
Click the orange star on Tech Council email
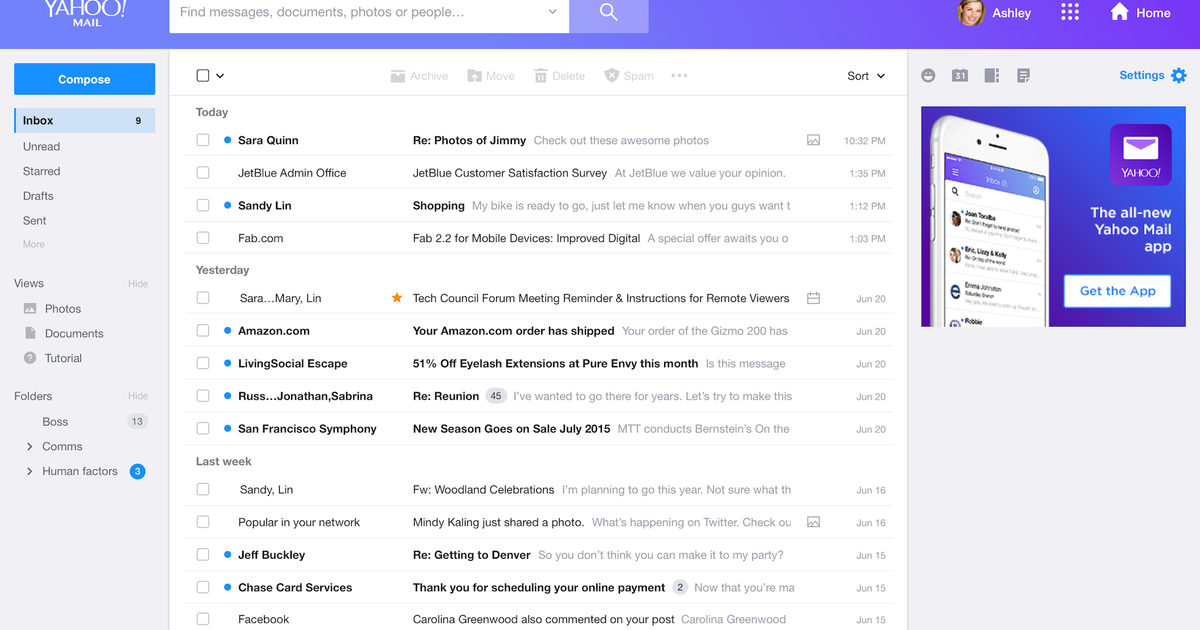397,298
